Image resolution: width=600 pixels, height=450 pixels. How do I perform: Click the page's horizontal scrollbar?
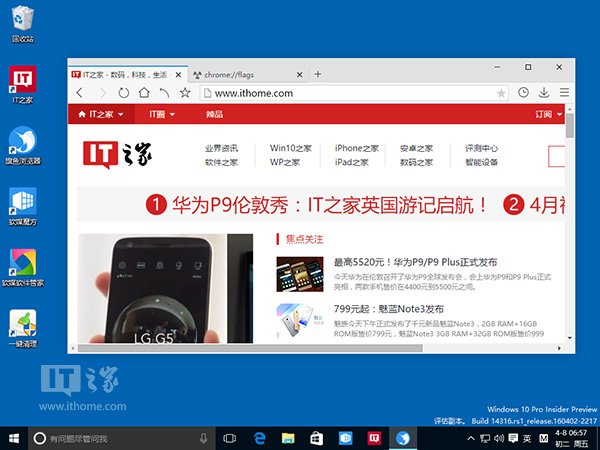point(250,347)
